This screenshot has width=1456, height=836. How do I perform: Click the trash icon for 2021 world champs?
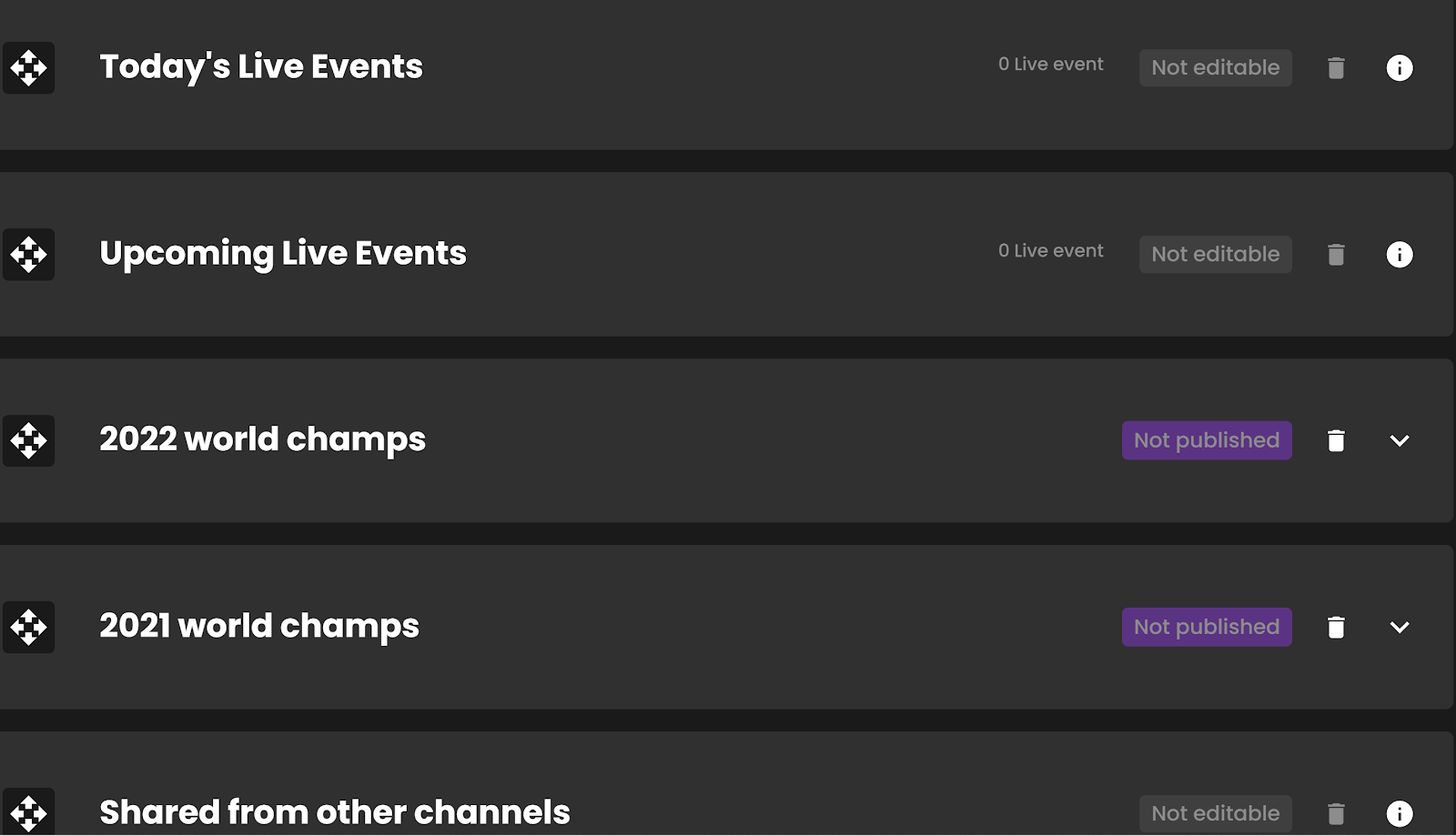(x=1335, y=627)
